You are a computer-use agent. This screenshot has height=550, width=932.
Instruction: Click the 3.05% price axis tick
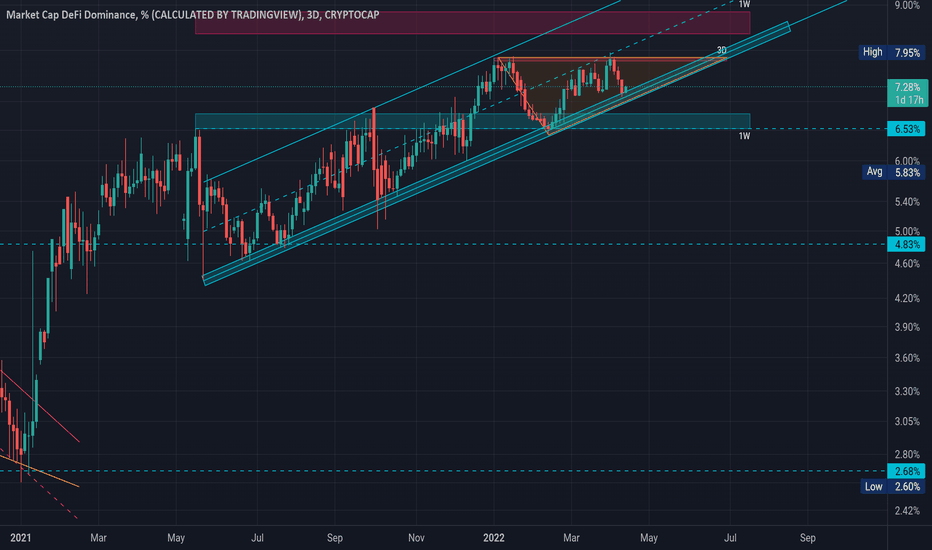(907, 422)
